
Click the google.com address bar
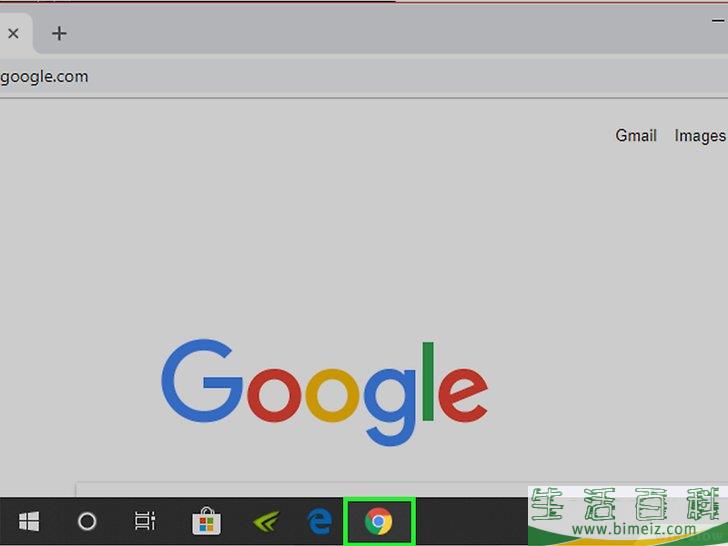(364, 77)
